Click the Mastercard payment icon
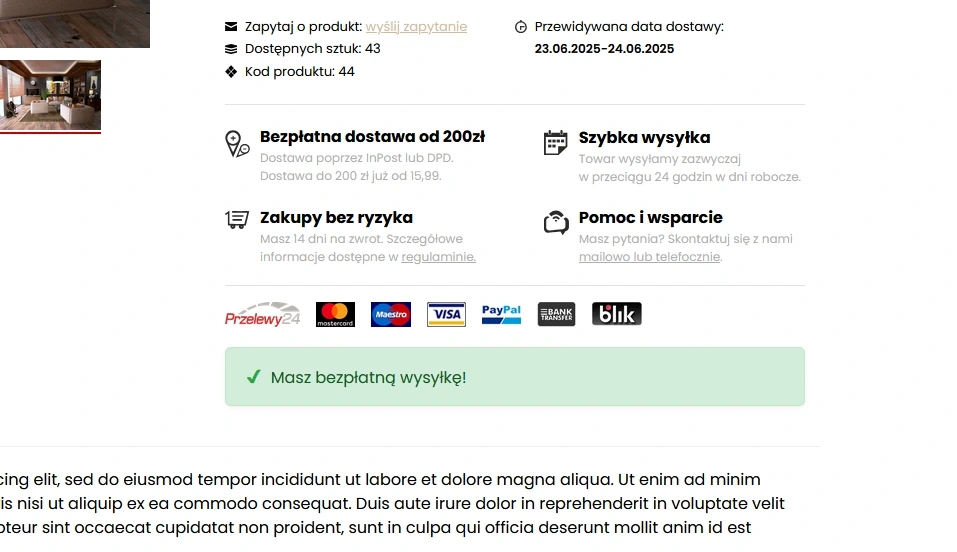 point(335,315)
